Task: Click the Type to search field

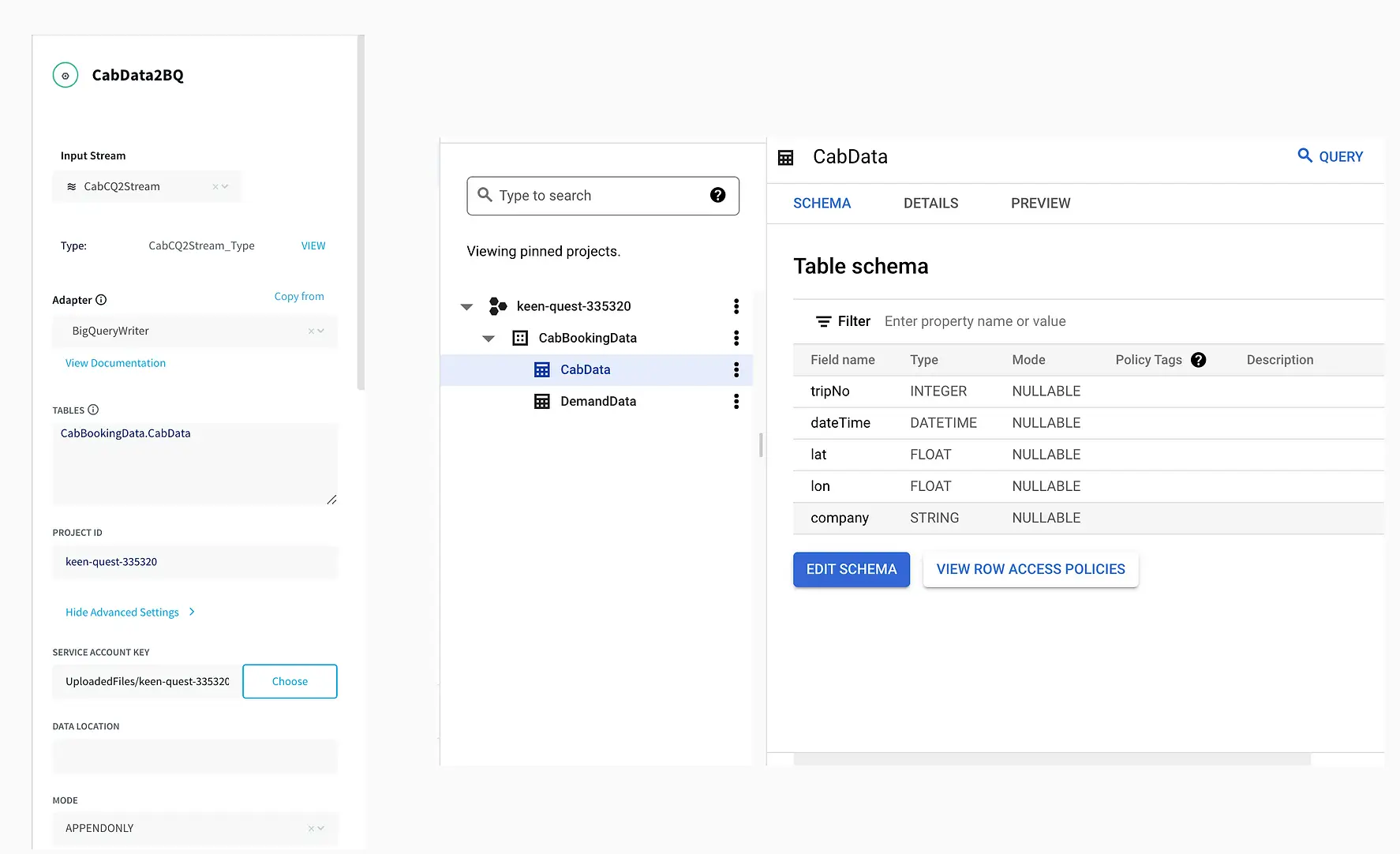Action: pyautogui.click(x=600, y=196)
